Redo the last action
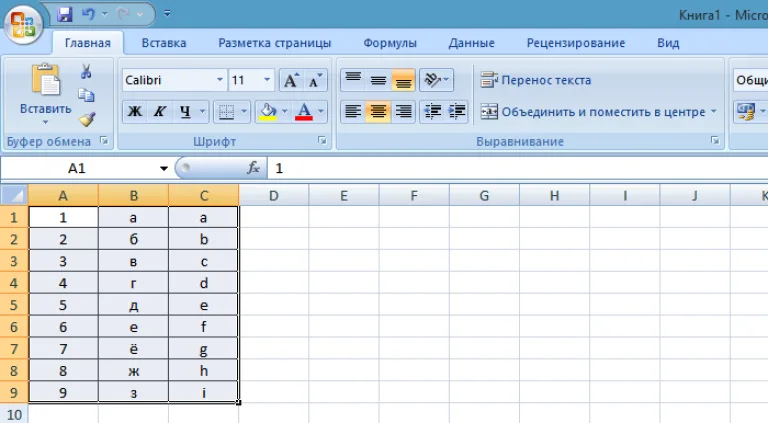This screenshot has width=768, height=423. coord(123,14)
